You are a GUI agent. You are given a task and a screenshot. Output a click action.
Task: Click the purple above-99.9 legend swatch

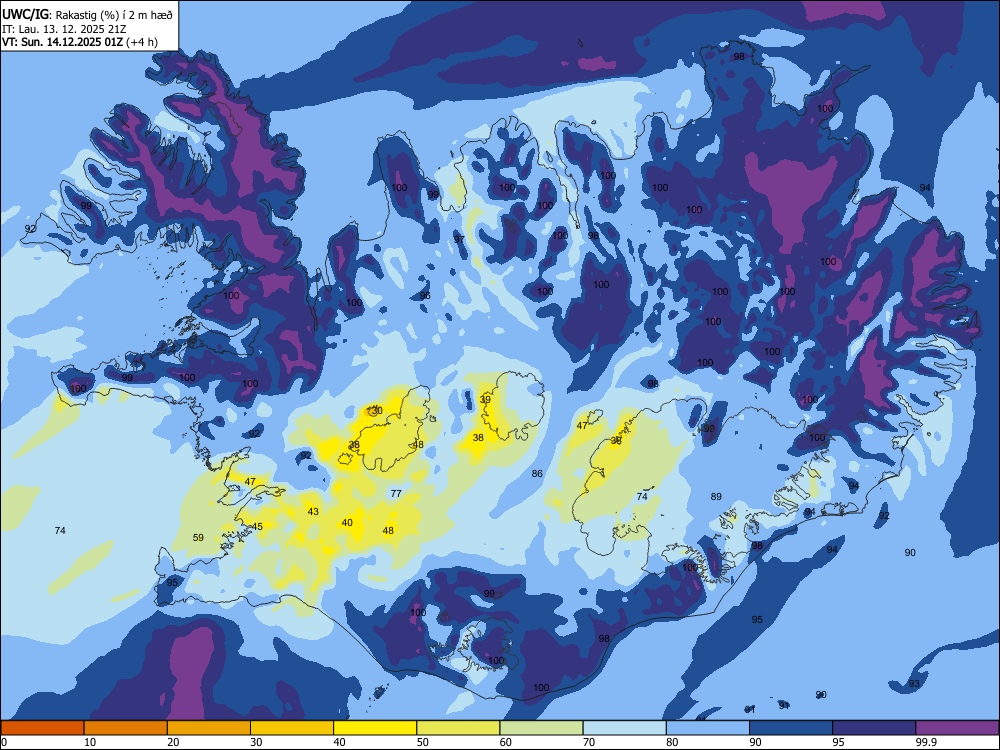click(957, 728)
